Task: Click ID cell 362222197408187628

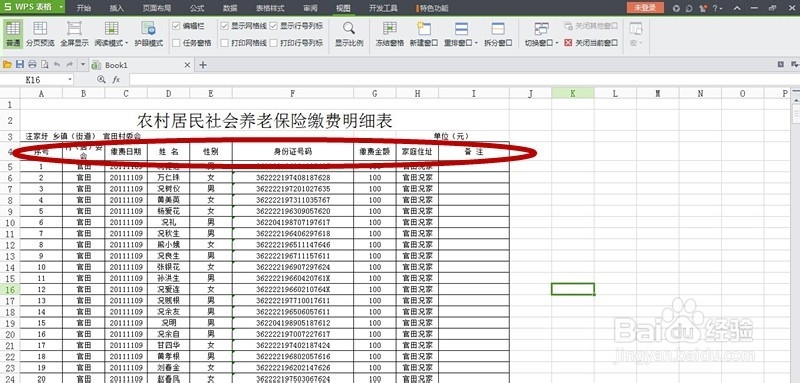Action: pyautogui.click(x=293, y=177)
